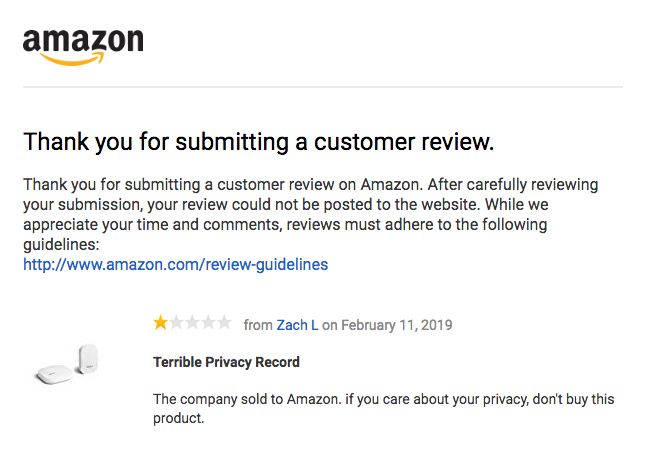Click the first gold star rating
The width and height of the screenshot is (647, 457).
point(160,323)
